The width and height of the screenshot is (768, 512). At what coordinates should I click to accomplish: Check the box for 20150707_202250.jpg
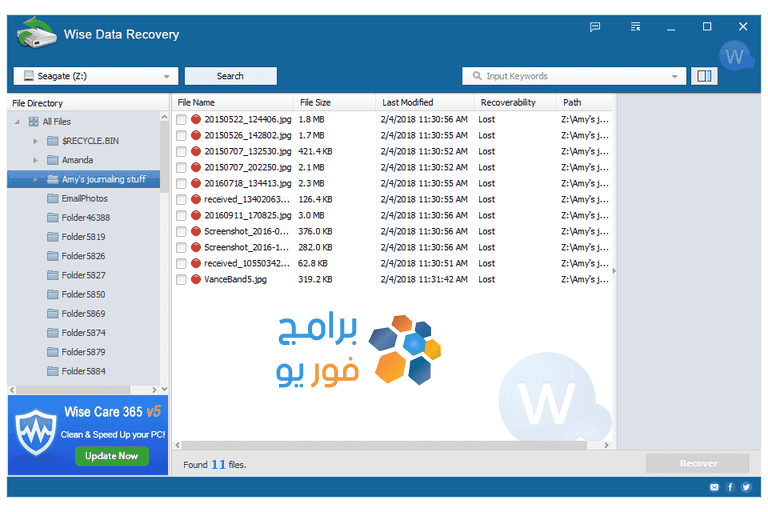click(181, 168)
